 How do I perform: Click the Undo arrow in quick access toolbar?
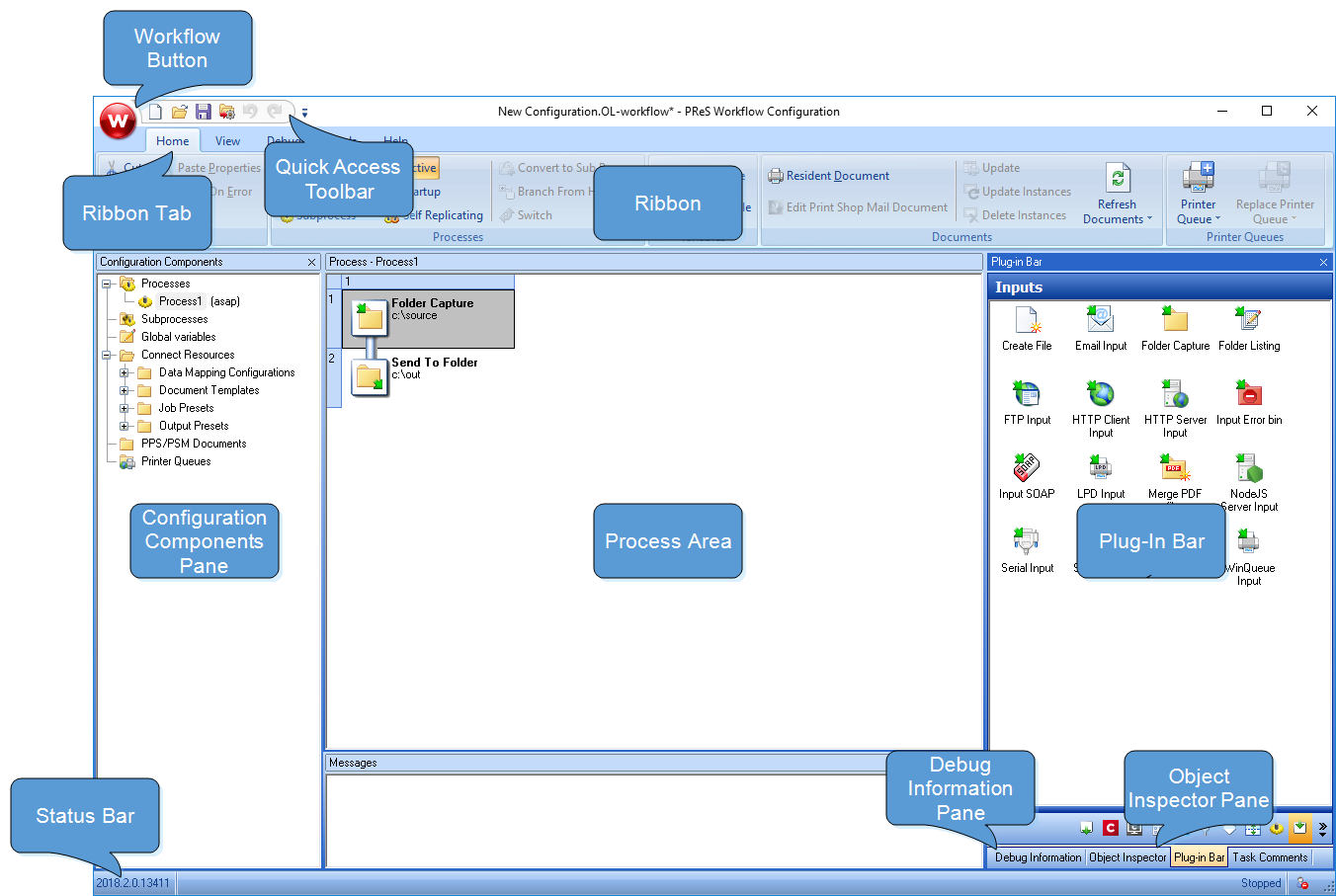[250, 112]
